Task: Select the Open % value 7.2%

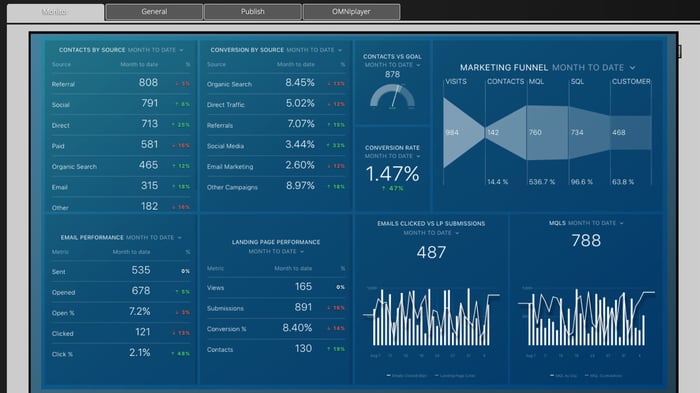Action: click(x=140, y=311)
